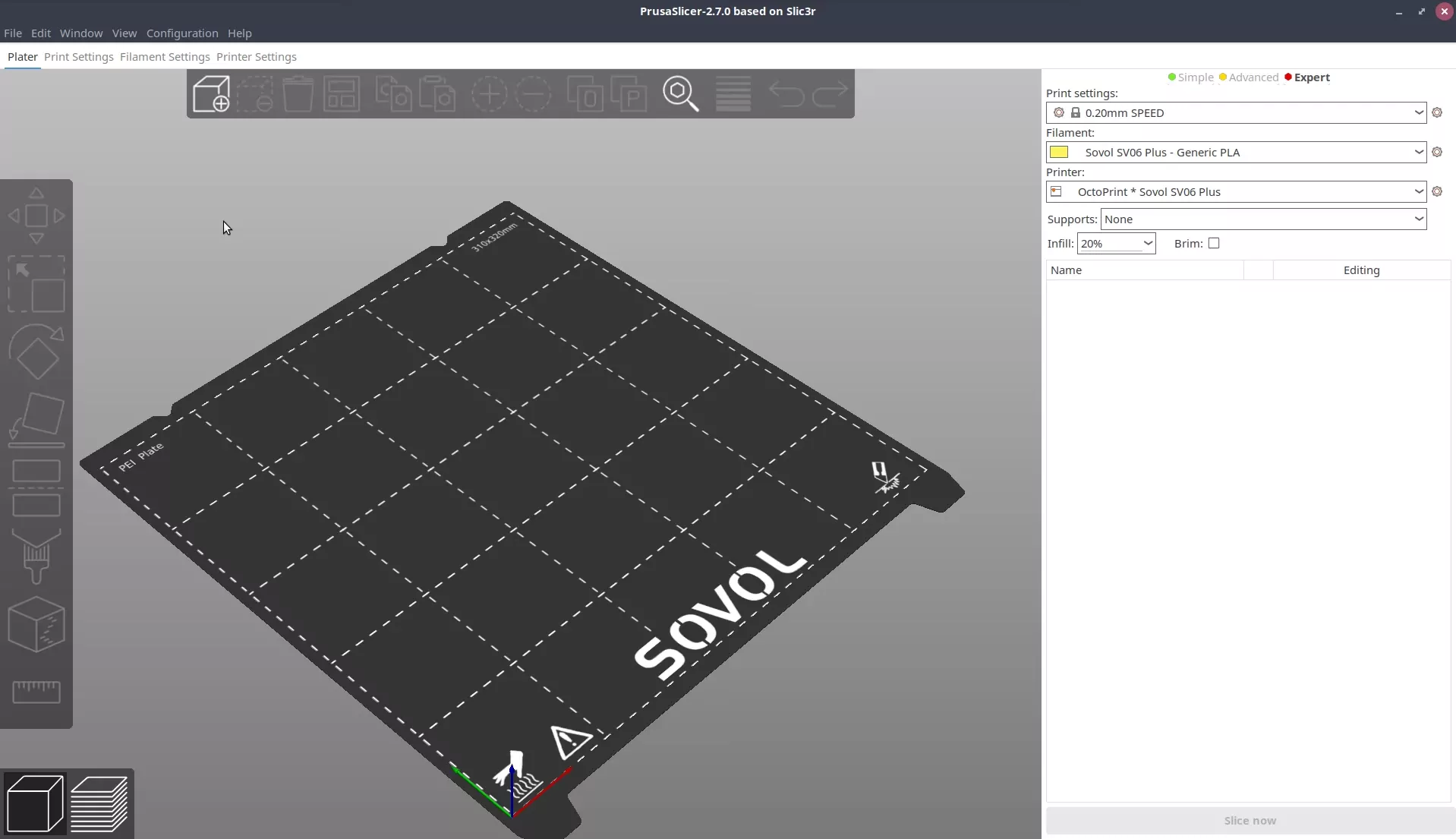Switch to 3D editor view cube icon

click(x=35, y=803)
